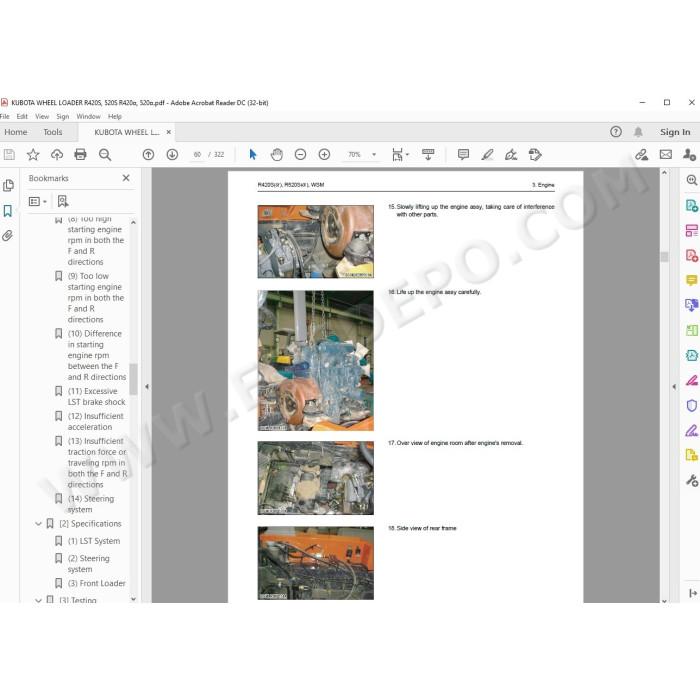Viewport: 700px width, 700px height.
Task: Open the page thumbnails panel
Action: (8, 185)
